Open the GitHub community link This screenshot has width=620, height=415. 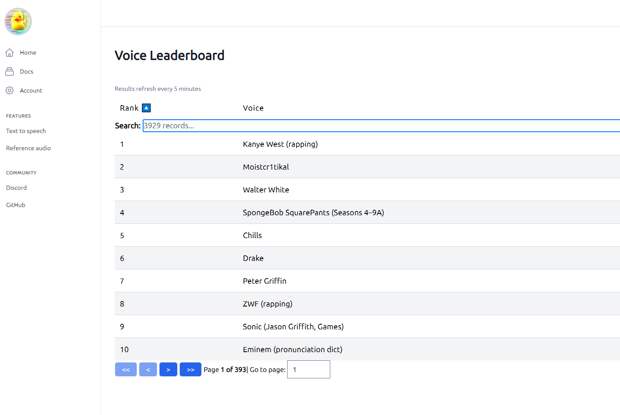(15, 205)
